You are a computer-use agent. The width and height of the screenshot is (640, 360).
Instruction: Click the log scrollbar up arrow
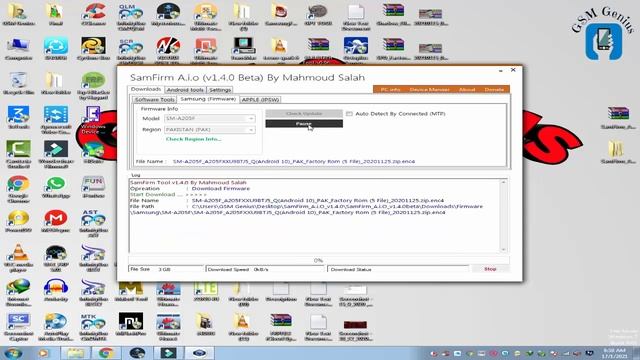click(503, 182)
